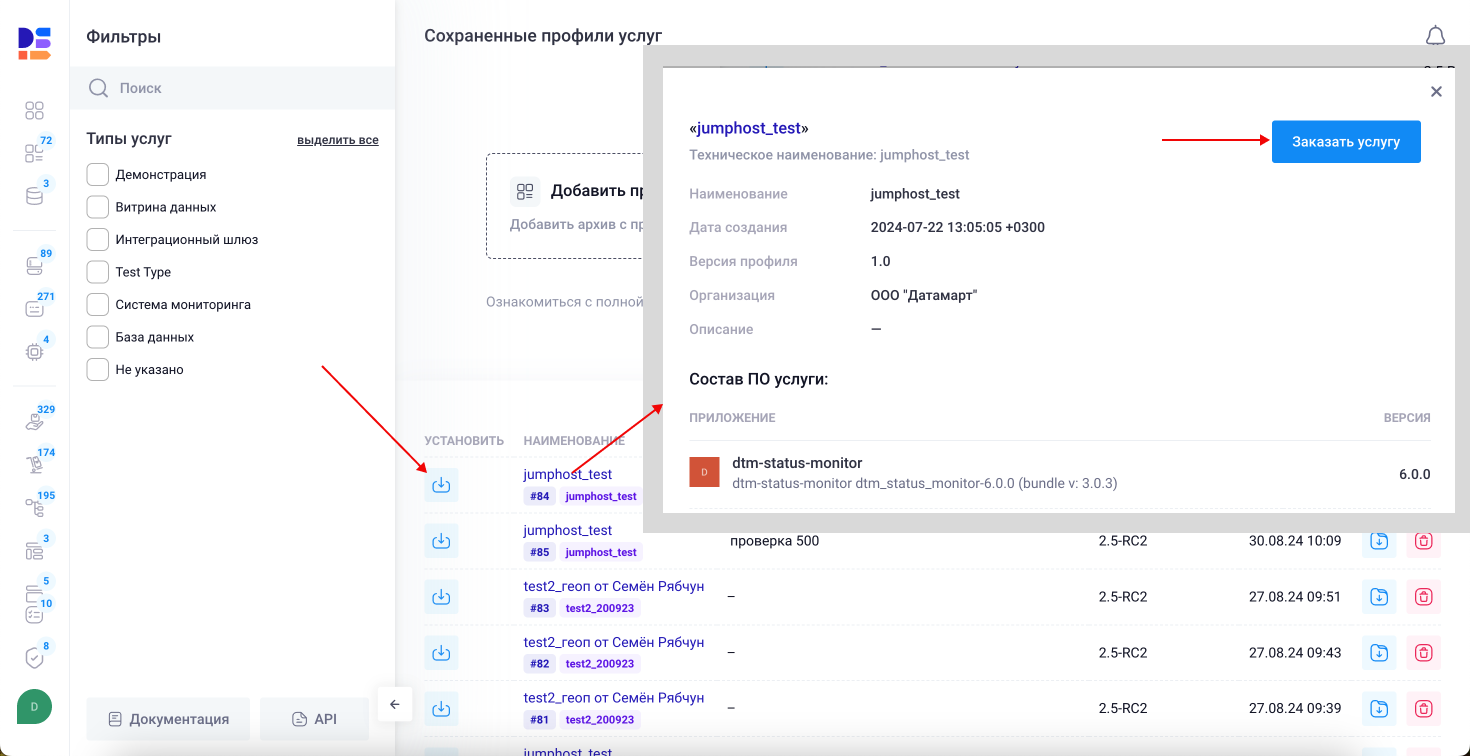Click install icon for test2_геоп #83 row
Image resolution: width=1470 pixels, height=756 pixels.
(441, 597)
